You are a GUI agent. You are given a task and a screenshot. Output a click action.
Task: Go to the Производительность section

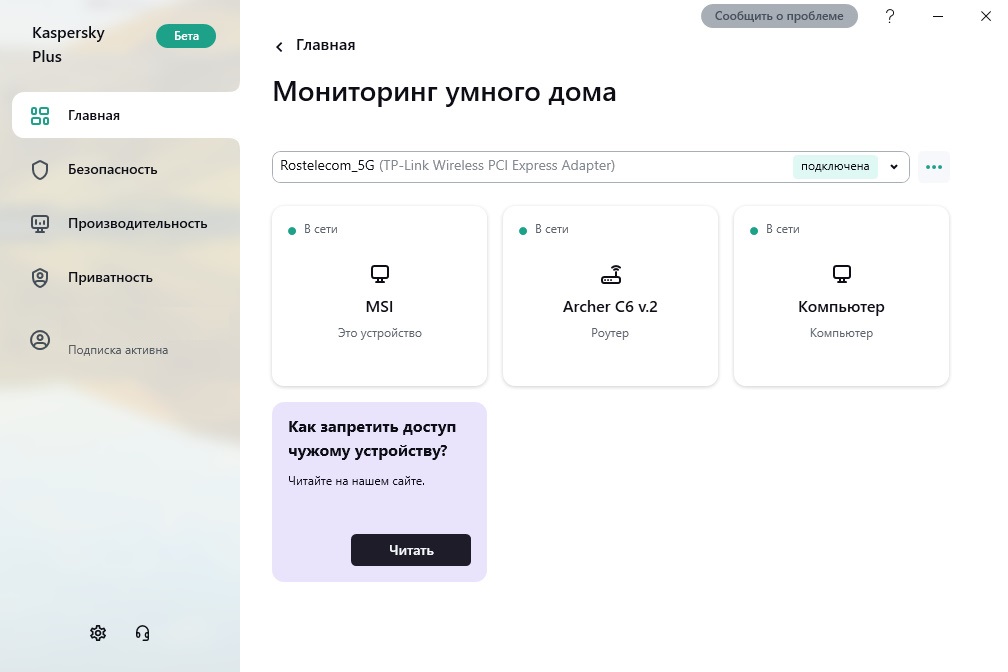pos(126,224)
